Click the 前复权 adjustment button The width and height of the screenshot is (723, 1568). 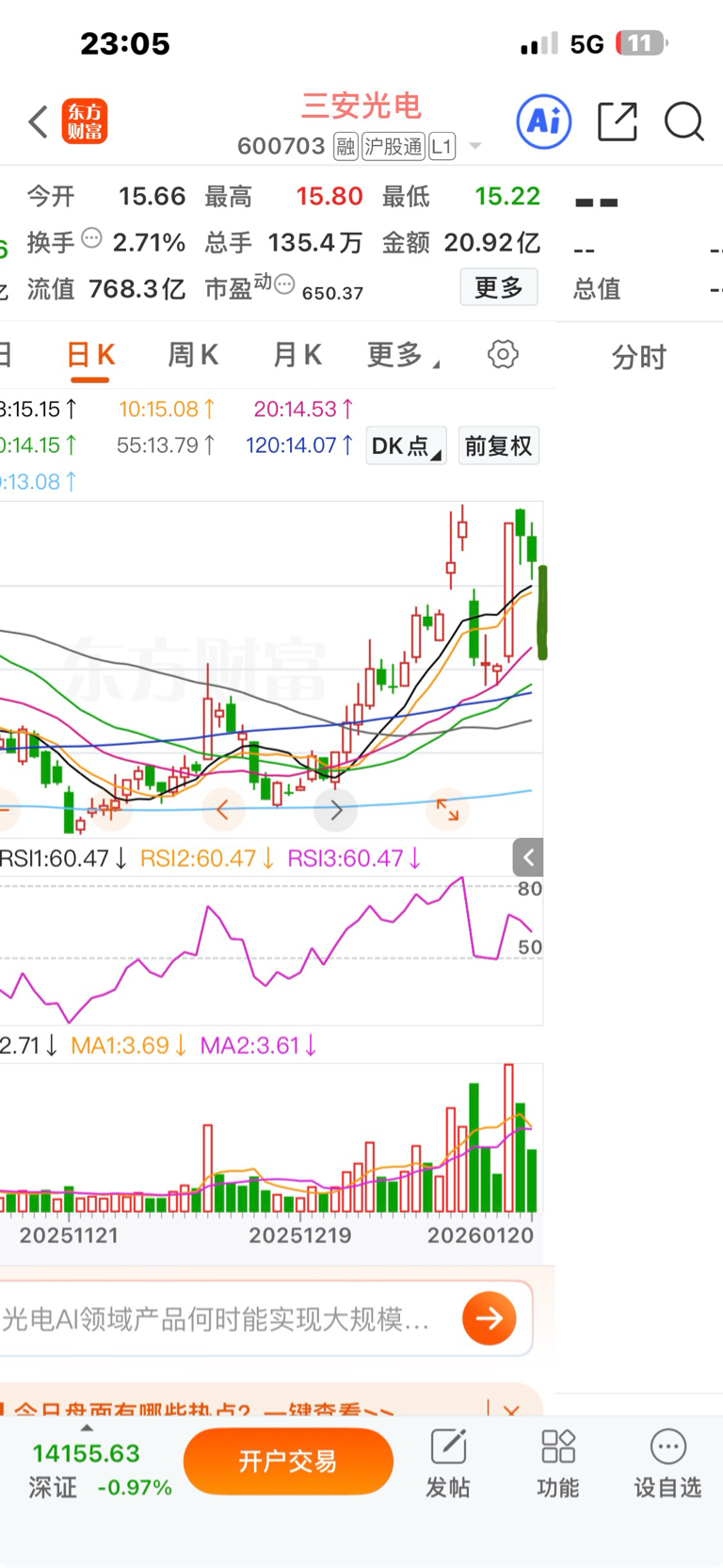[x=498, y=445]
